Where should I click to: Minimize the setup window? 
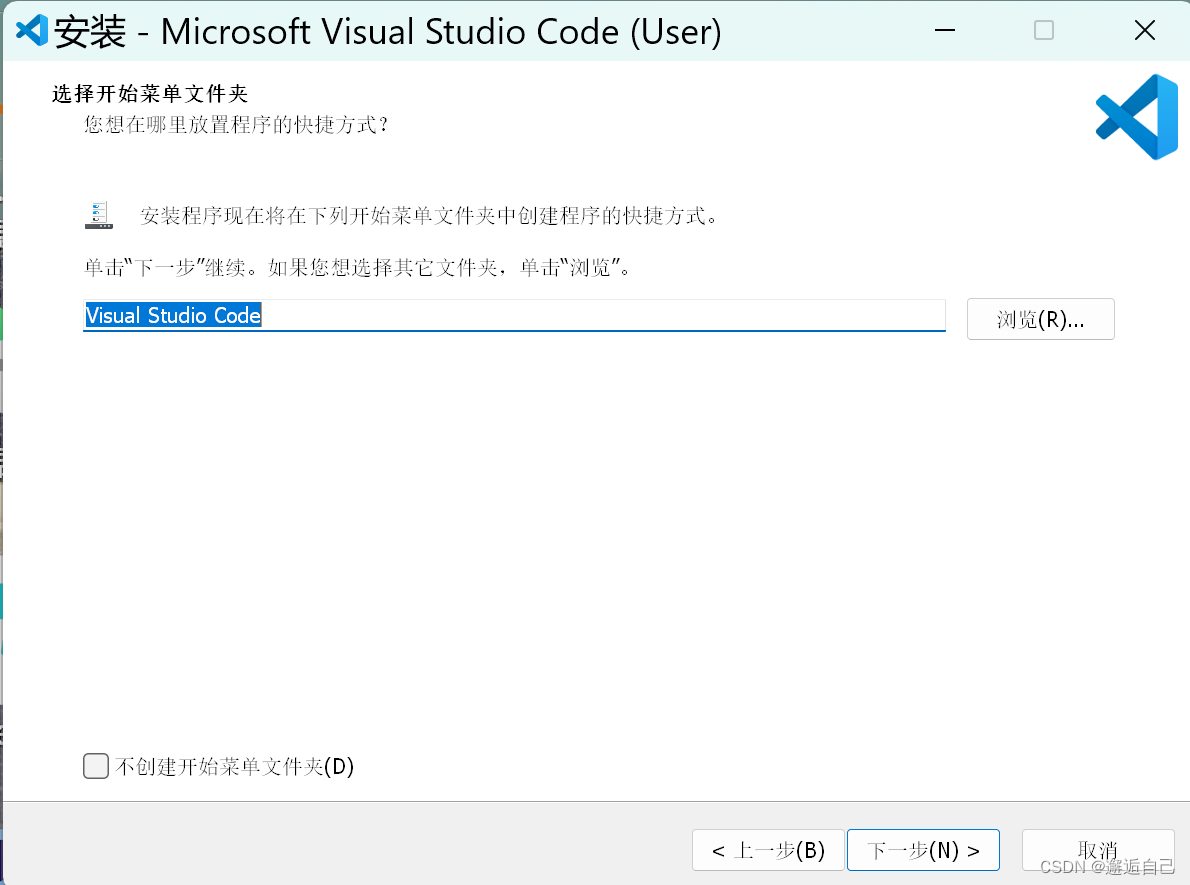945,30
